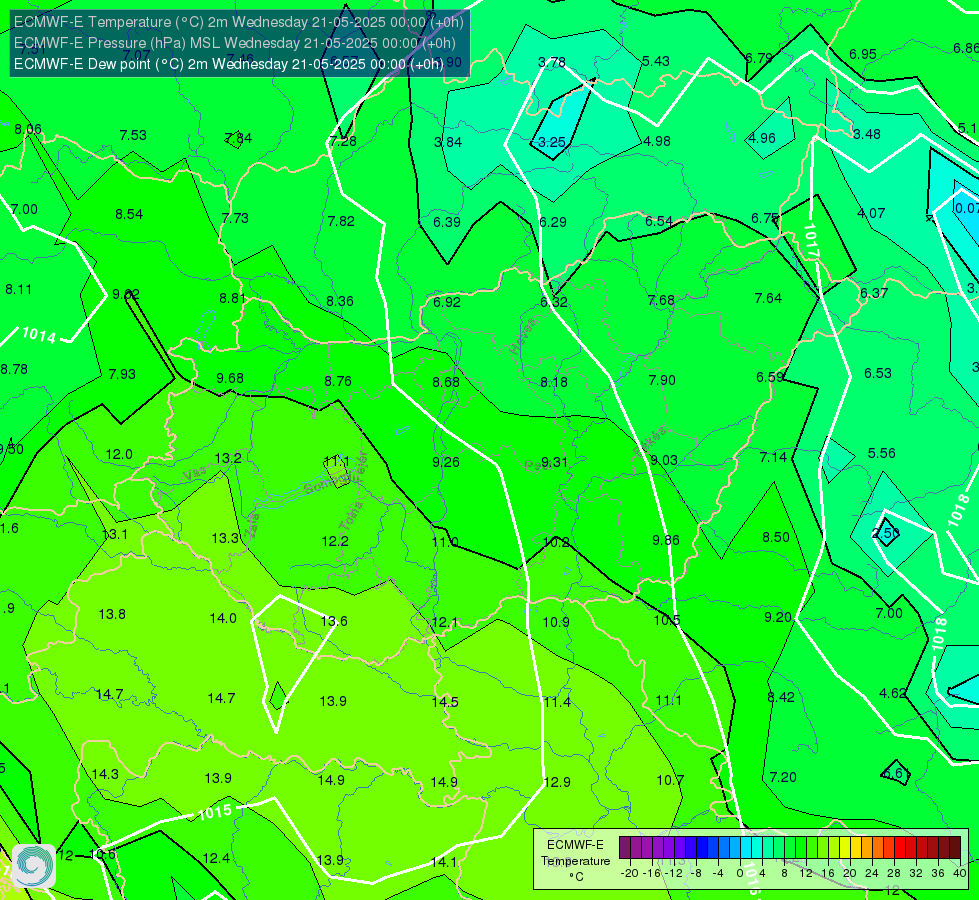Click the purple legend swatch at -20

pos(625,848)
